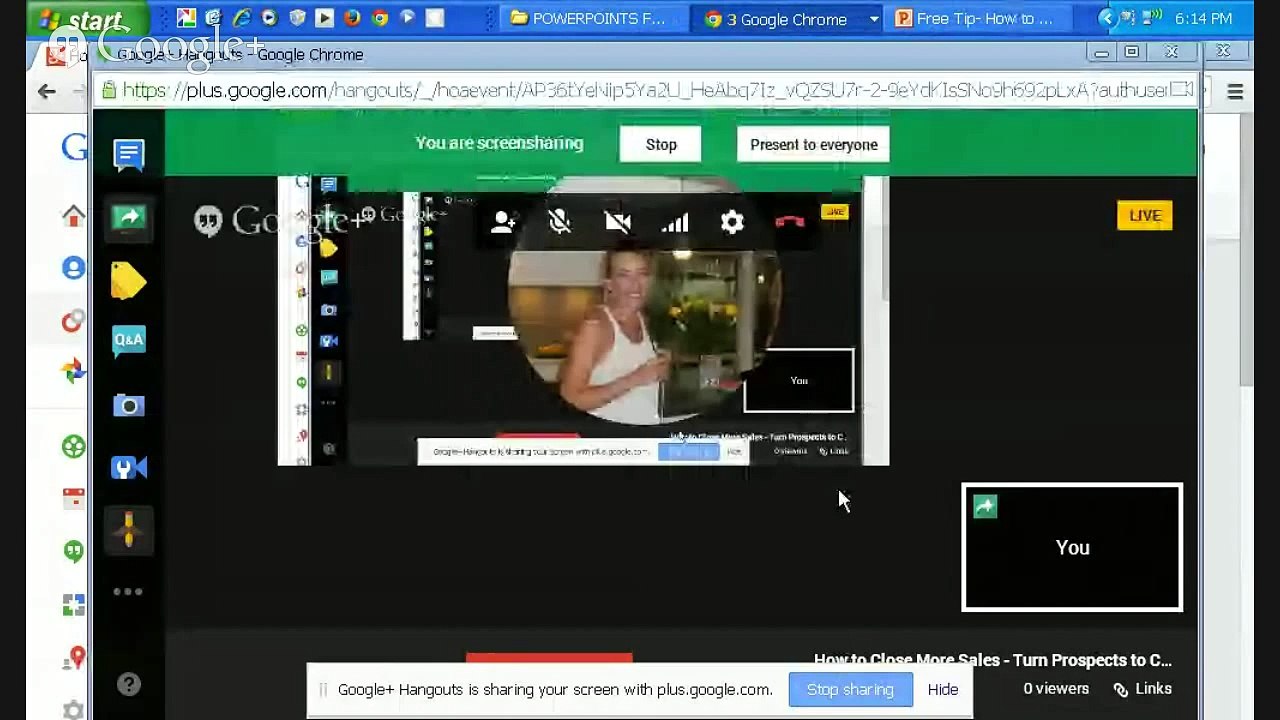Open the Capture camera app

(x=129, y=405)
